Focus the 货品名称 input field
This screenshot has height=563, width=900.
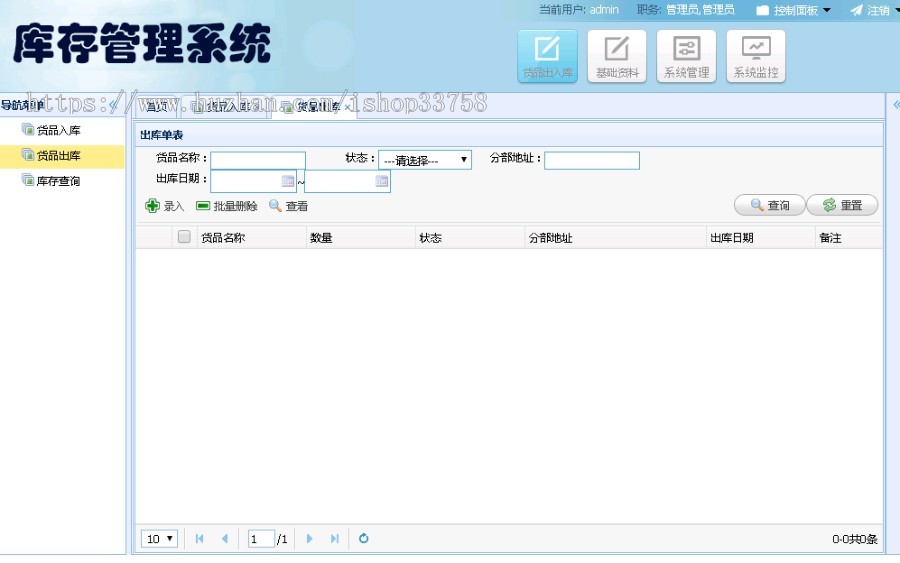tap(258, 160)
